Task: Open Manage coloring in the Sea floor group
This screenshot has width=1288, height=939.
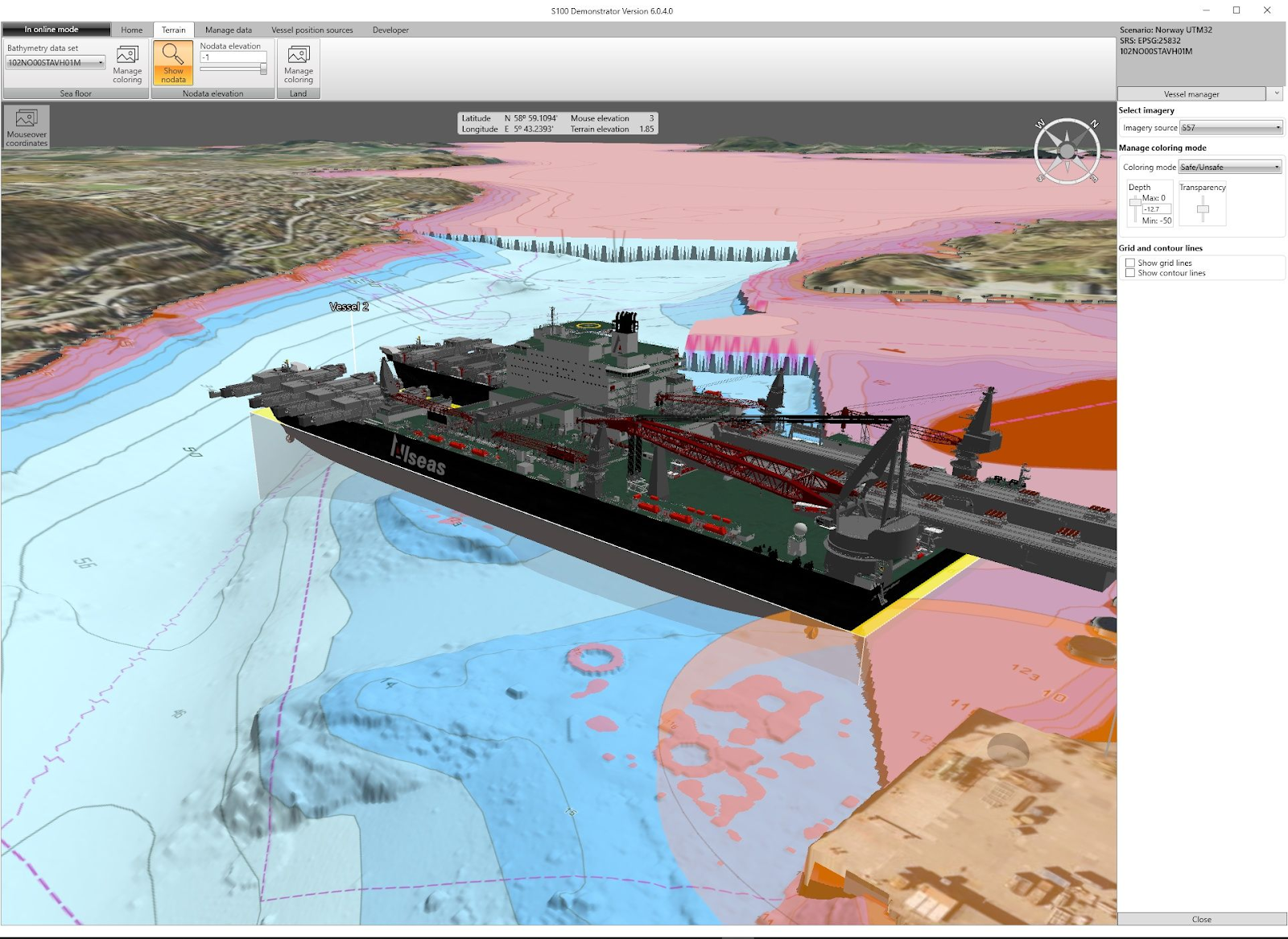Action: pyautogui.click(x=127, y=64)
